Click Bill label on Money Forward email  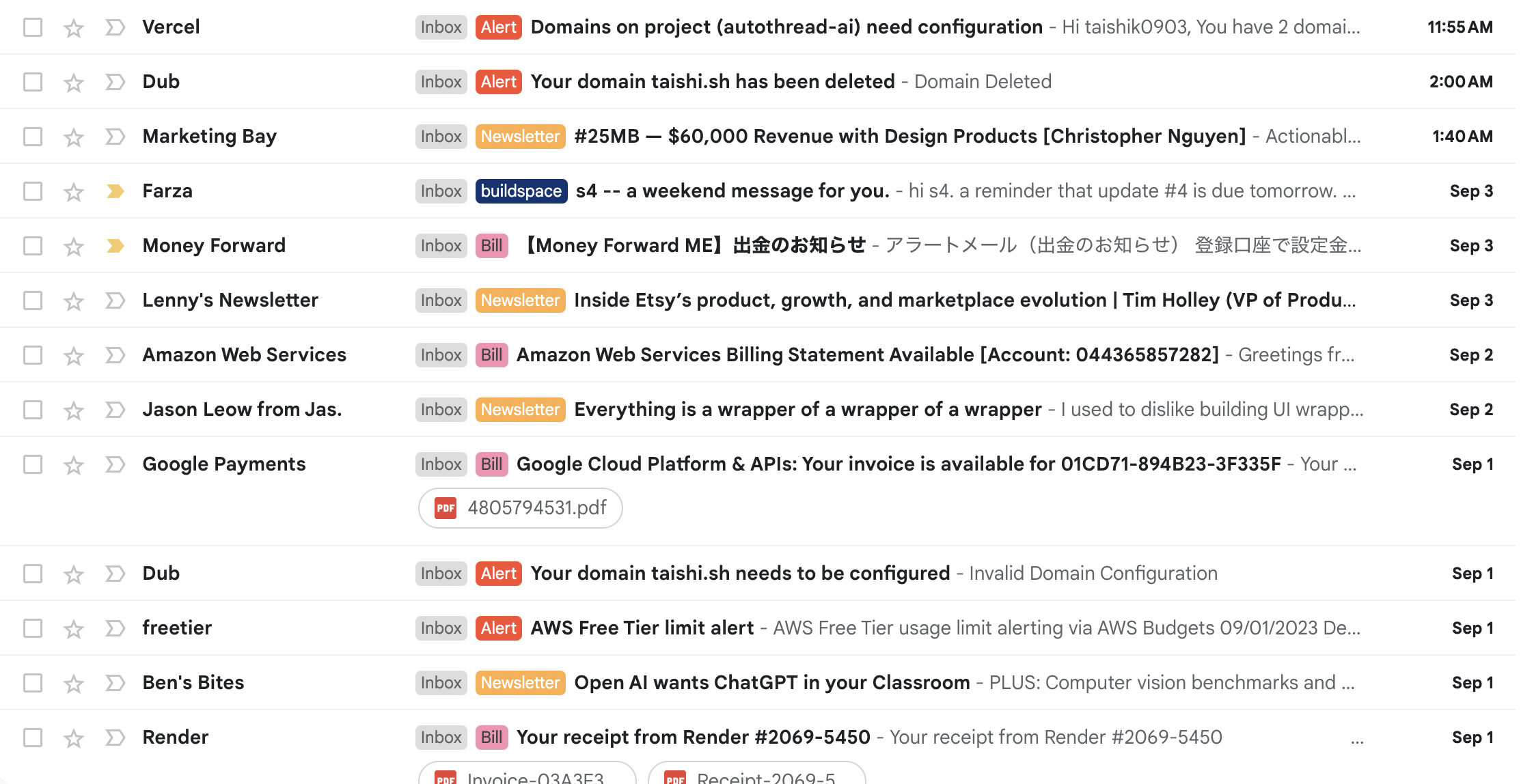[492, 246]
